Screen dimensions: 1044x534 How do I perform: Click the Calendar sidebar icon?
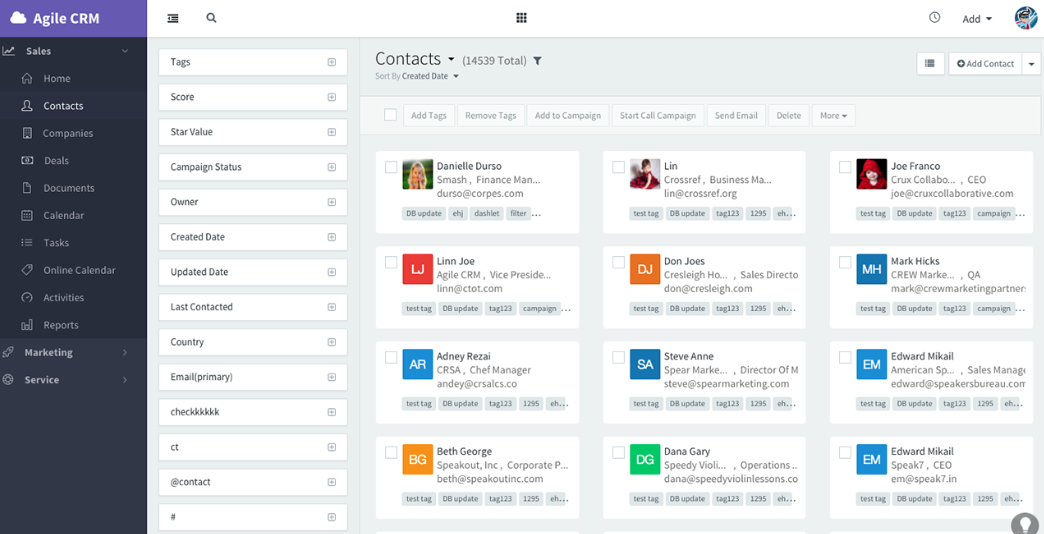(x=27, y=215)
